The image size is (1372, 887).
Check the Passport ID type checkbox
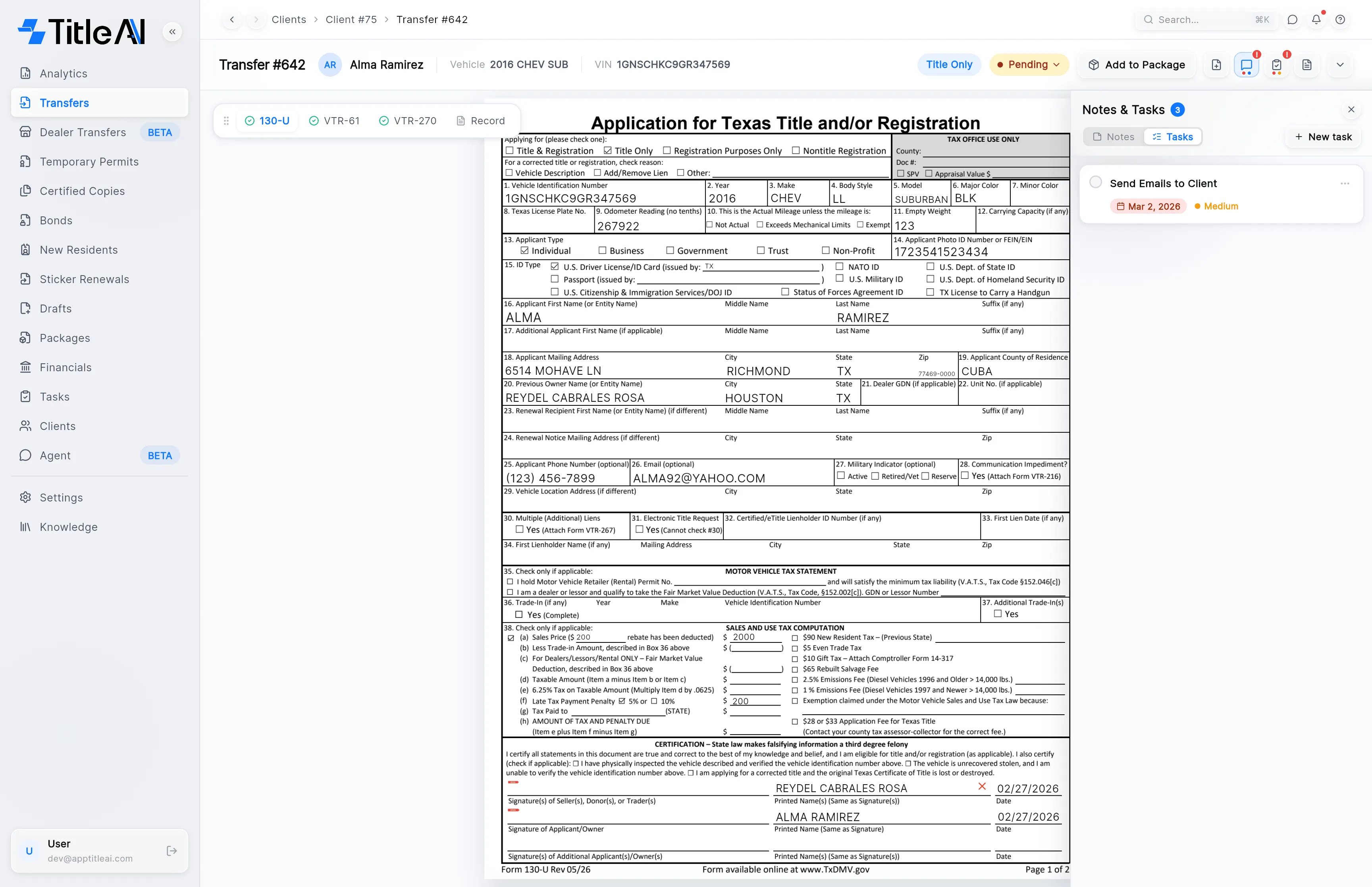coord(555,279)
